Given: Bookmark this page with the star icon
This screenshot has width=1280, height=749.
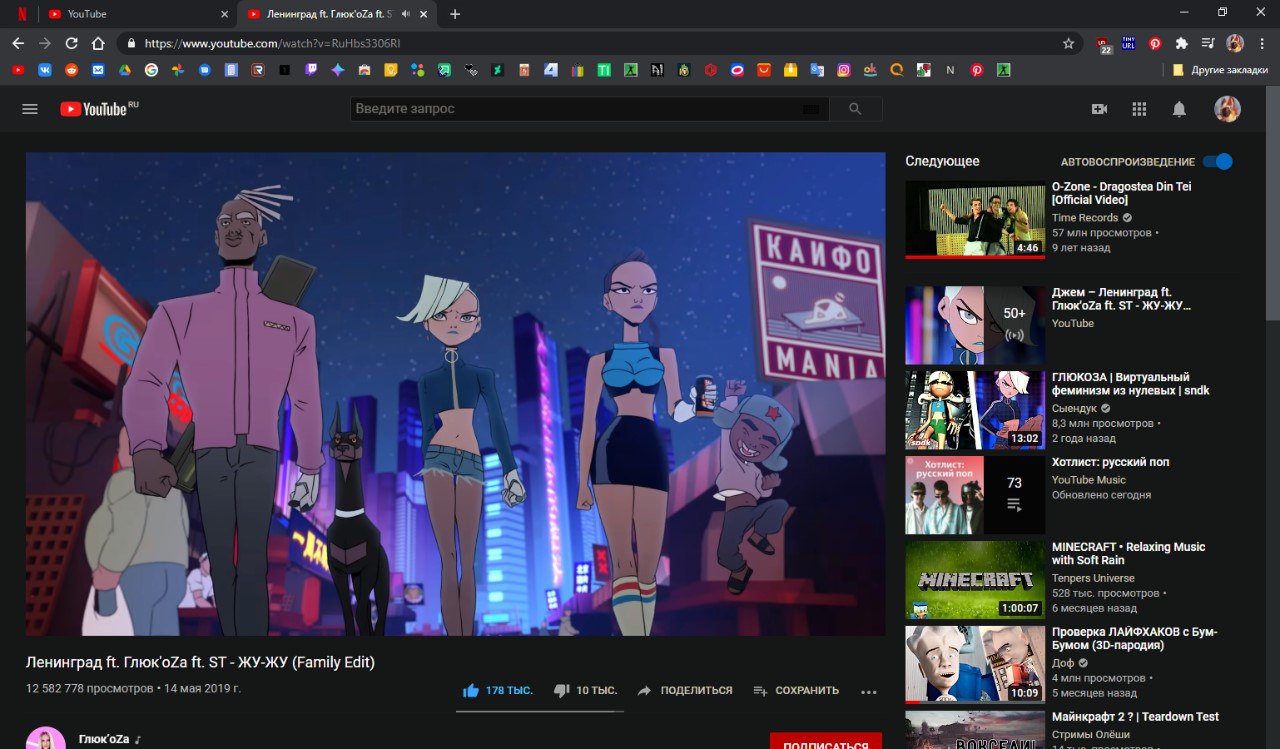Looking at the screenshot, I should tap(1068, 43).
